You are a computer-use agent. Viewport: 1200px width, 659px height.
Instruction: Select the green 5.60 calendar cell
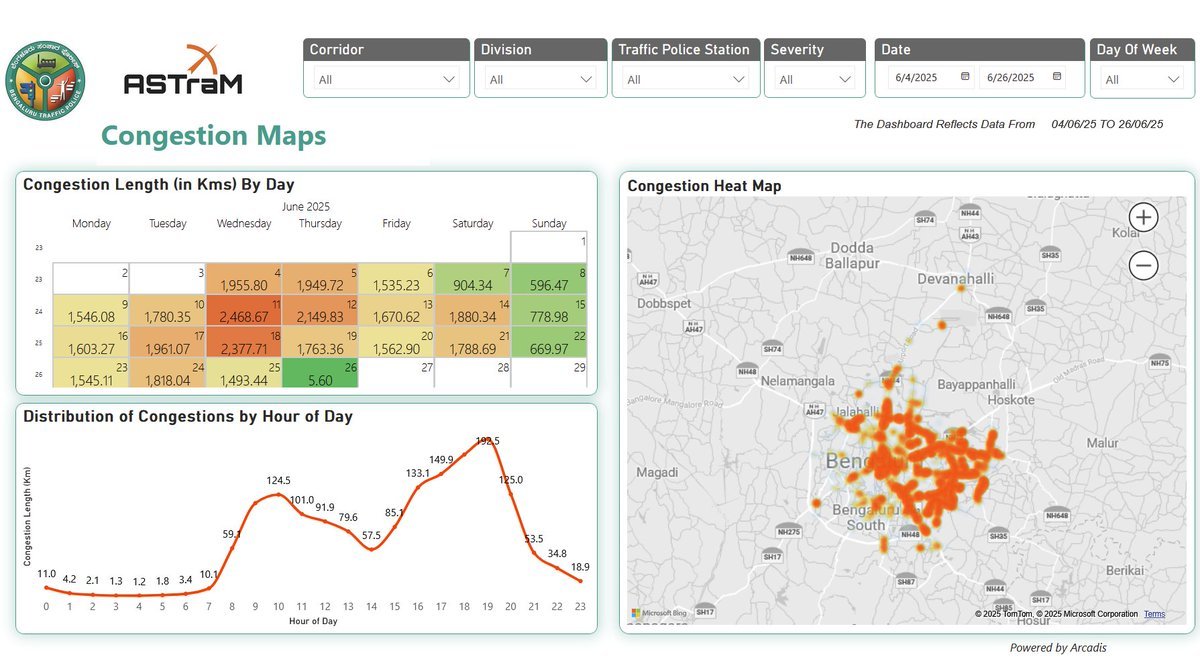point(320,374)
